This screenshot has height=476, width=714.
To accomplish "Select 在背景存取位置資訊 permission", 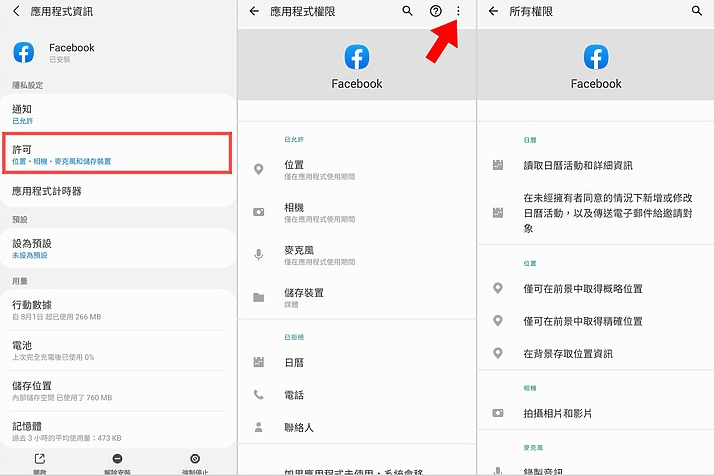I will pyautogui.click(x=596, y=353).
